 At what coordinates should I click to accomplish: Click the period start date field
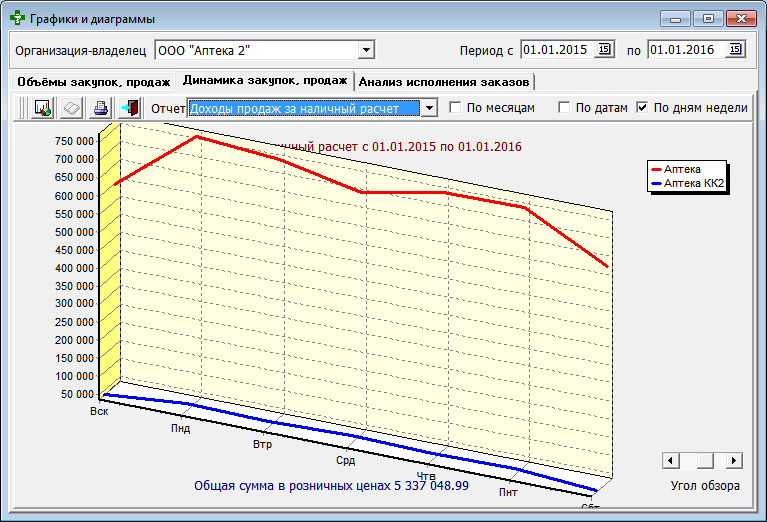[556, 49]
